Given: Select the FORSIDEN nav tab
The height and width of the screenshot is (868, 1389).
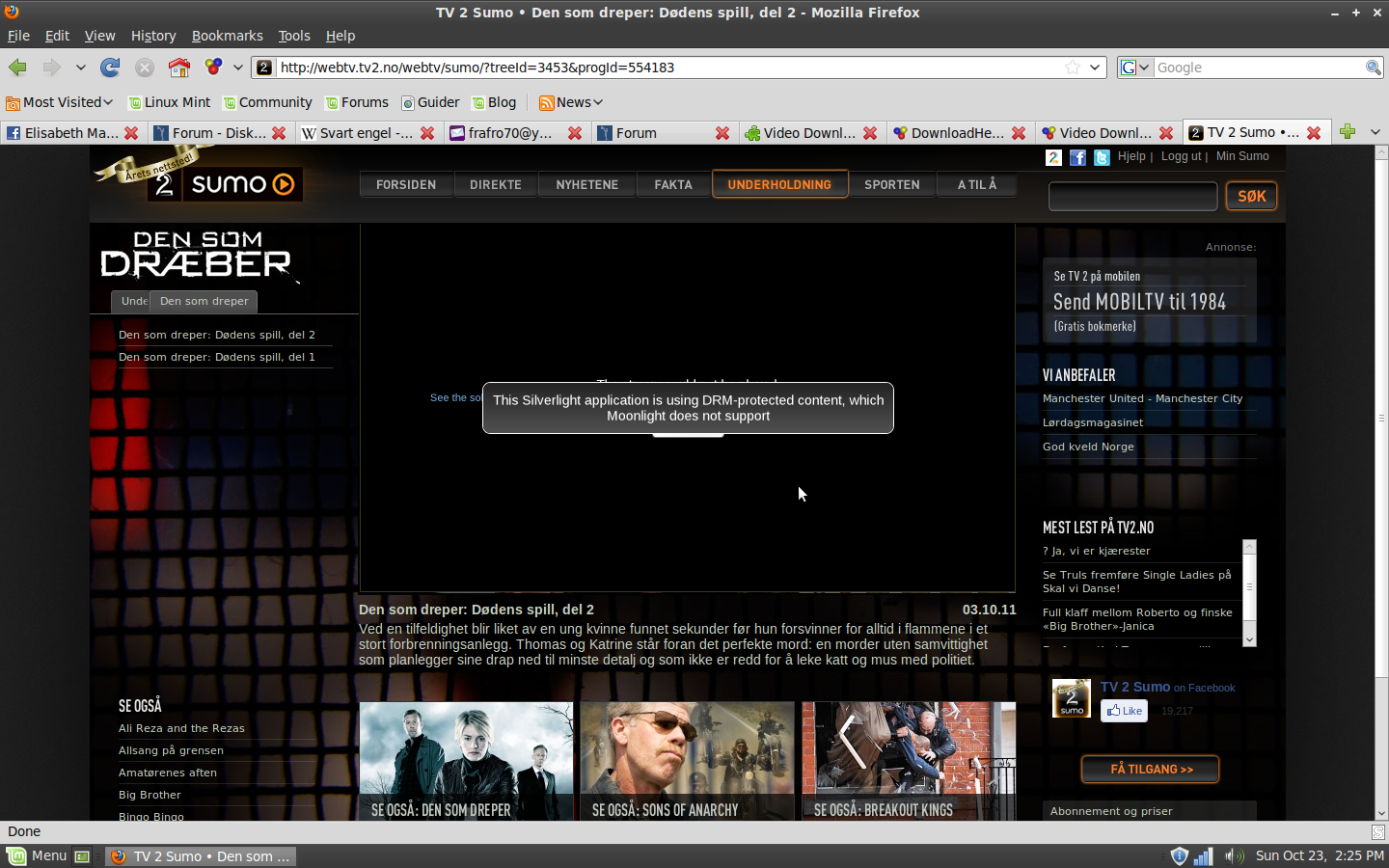Looking at the screenshot, I should tap(406, 184).
